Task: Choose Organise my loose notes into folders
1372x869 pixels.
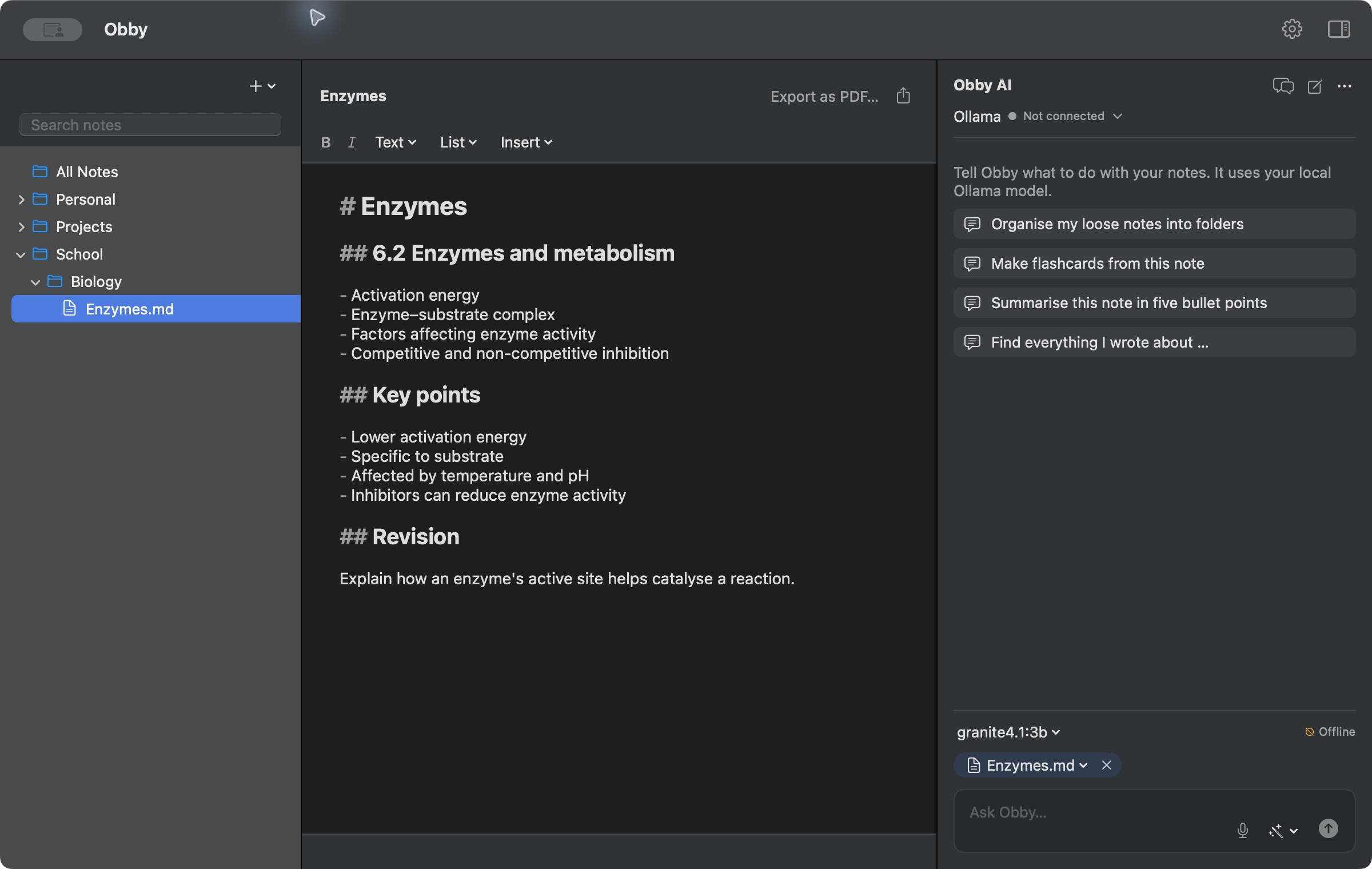Action: pos(1154,224)
